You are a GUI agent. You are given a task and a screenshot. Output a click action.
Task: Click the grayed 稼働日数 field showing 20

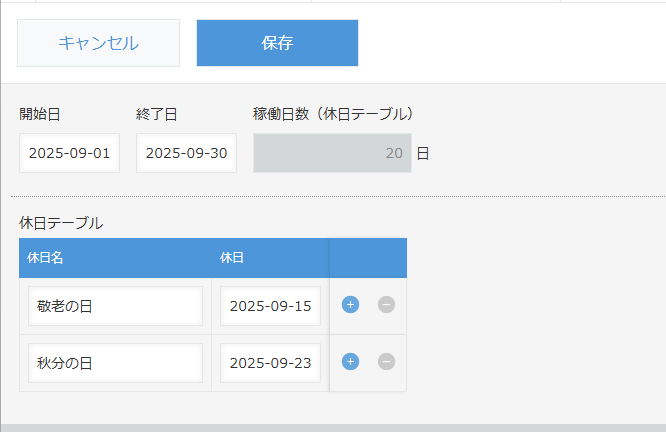332,153
